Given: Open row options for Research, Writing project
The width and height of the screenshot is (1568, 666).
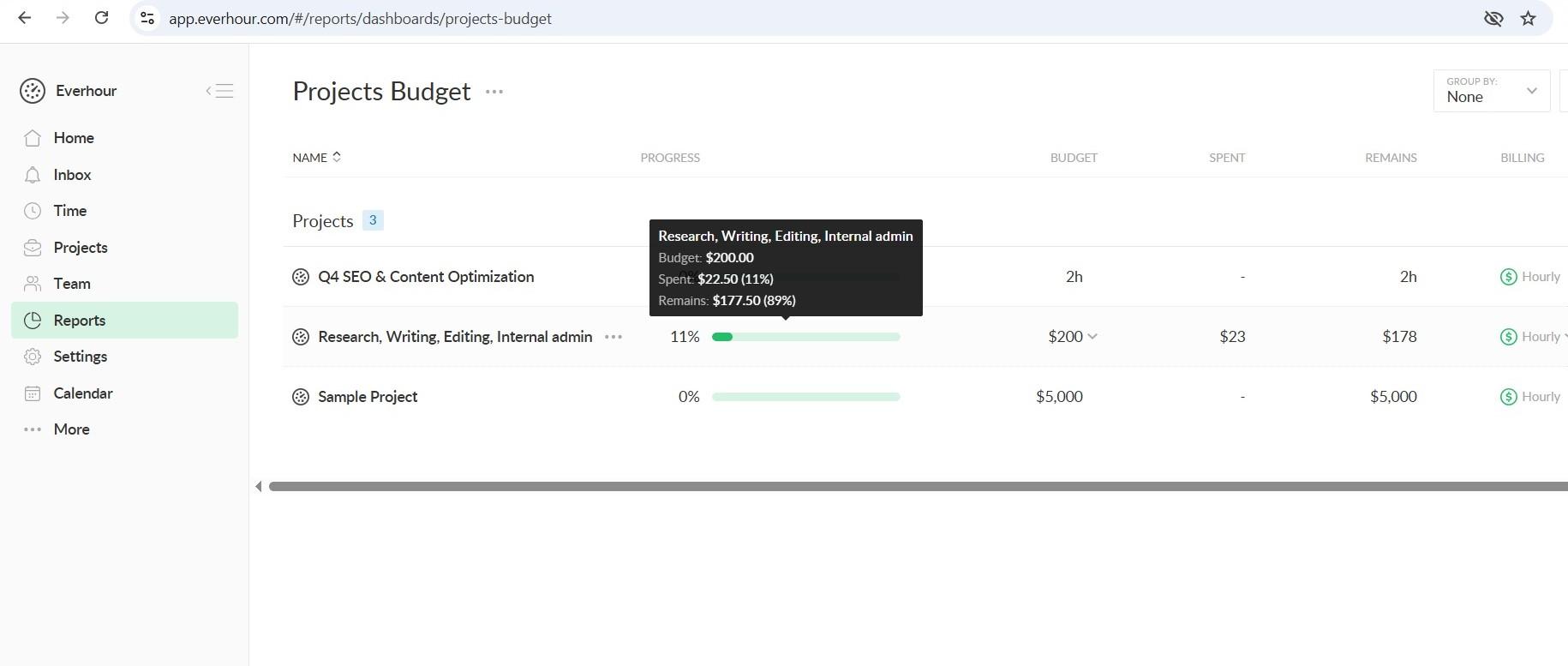Looking at the screenshot, I should [613, 337].
